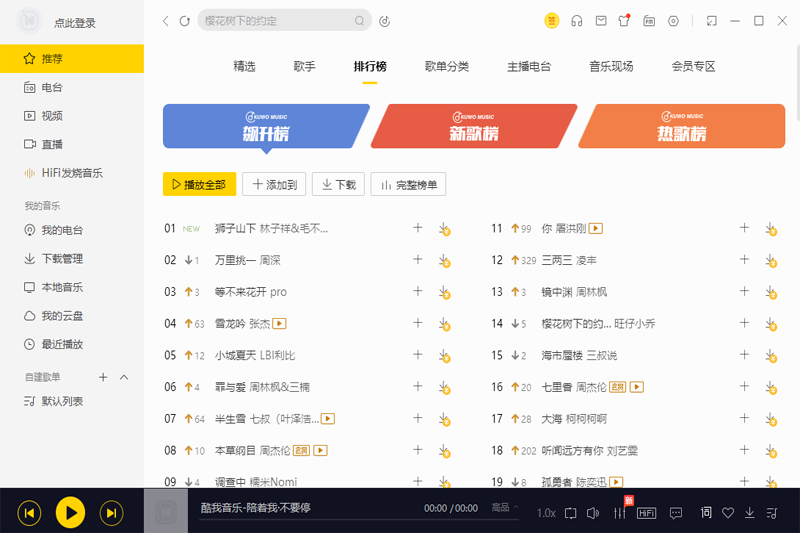Open the skin (t-shirt) icon

pyautogui.click(x=624, y=21)
